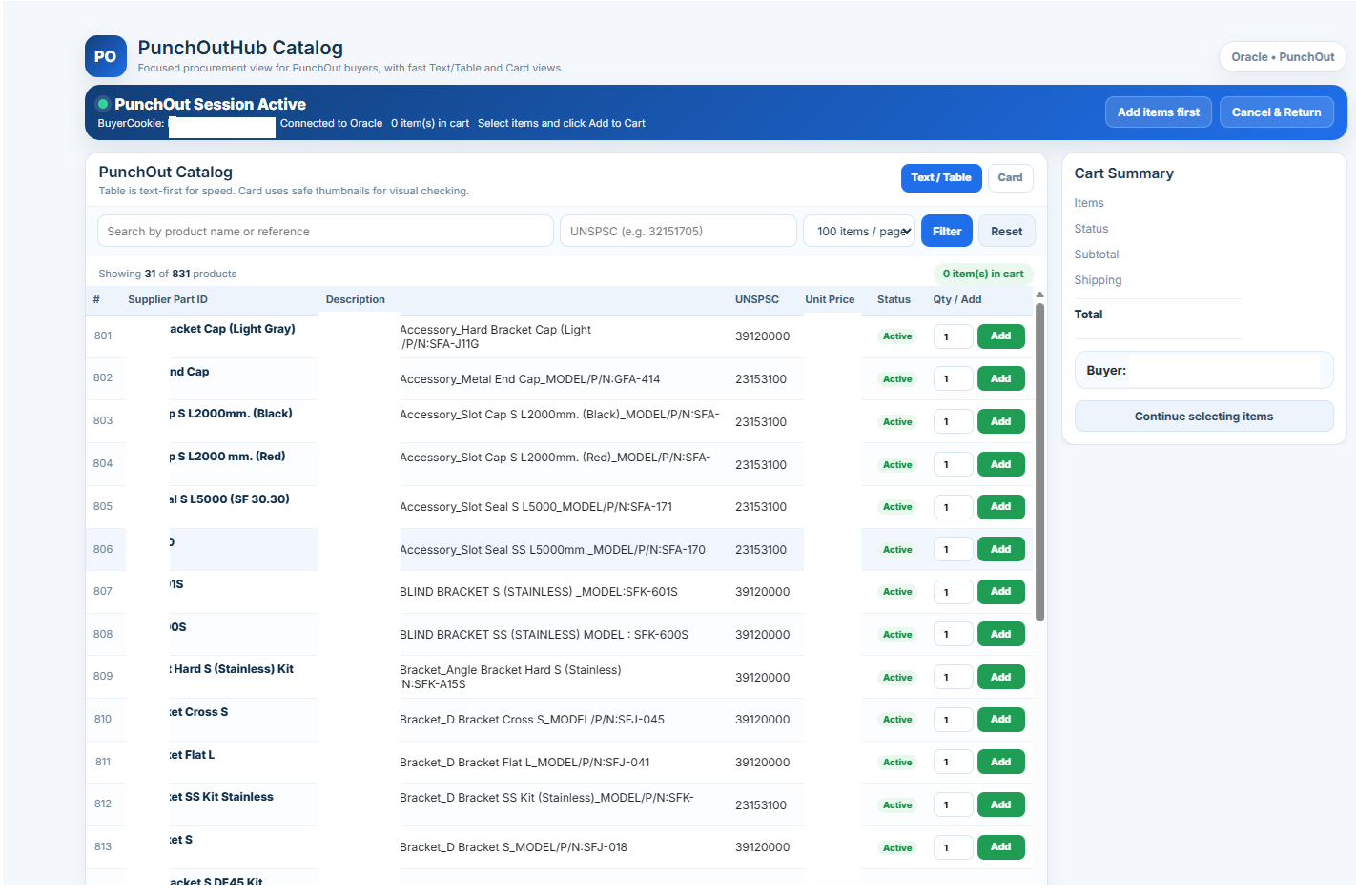This screenshot has height=896, width=1356.
Task: Click Cancel & Return button
Action: [x=1276, y=112]
